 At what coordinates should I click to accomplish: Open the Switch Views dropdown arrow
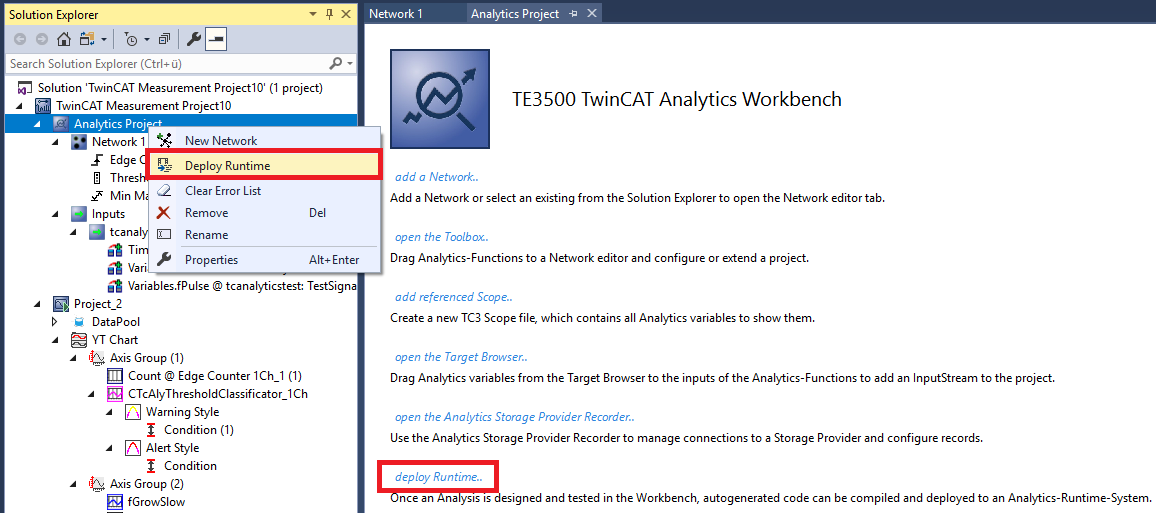[x=104, y=39]
